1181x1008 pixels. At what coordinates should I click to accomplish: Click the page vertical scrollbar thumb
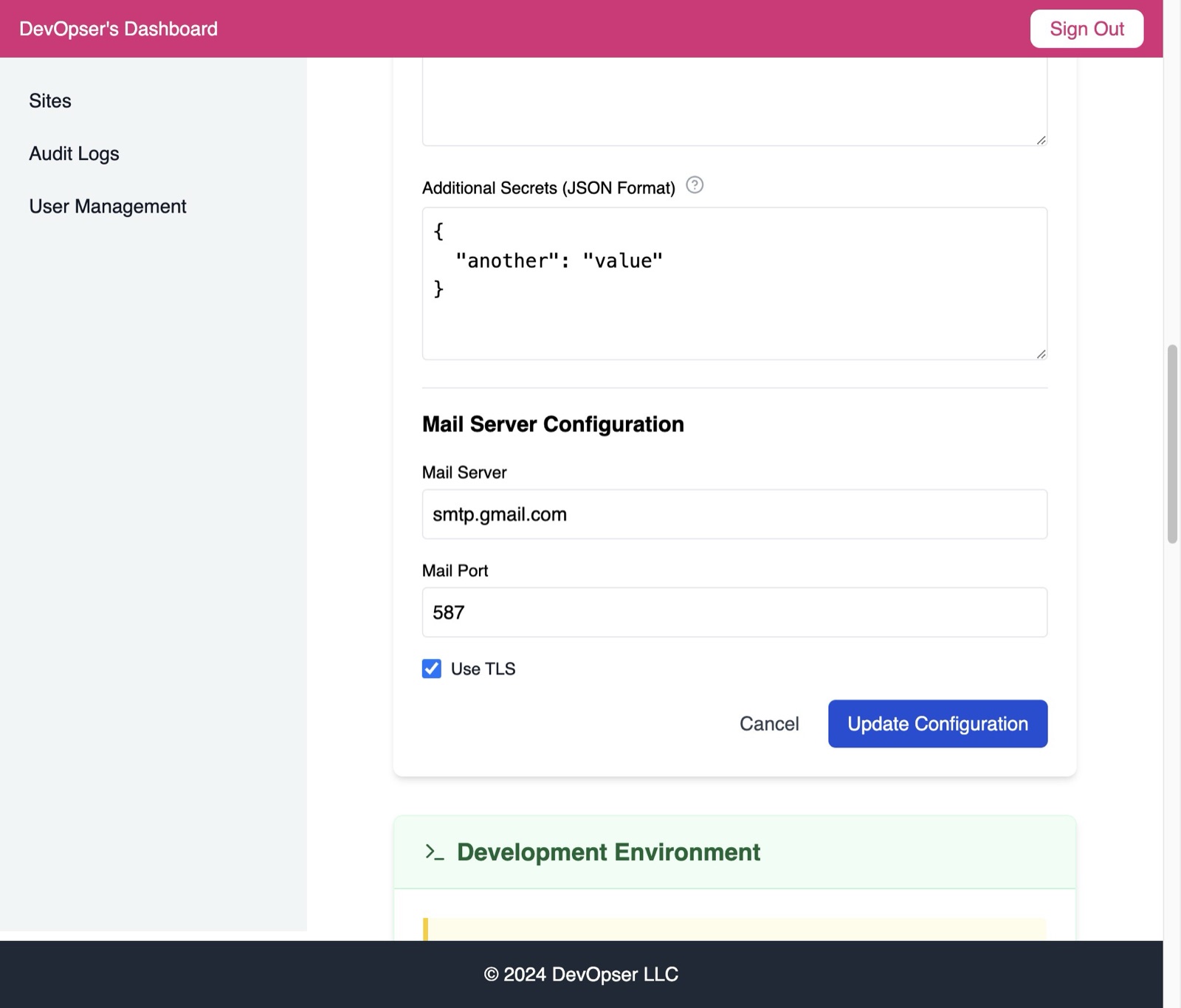1172,443
